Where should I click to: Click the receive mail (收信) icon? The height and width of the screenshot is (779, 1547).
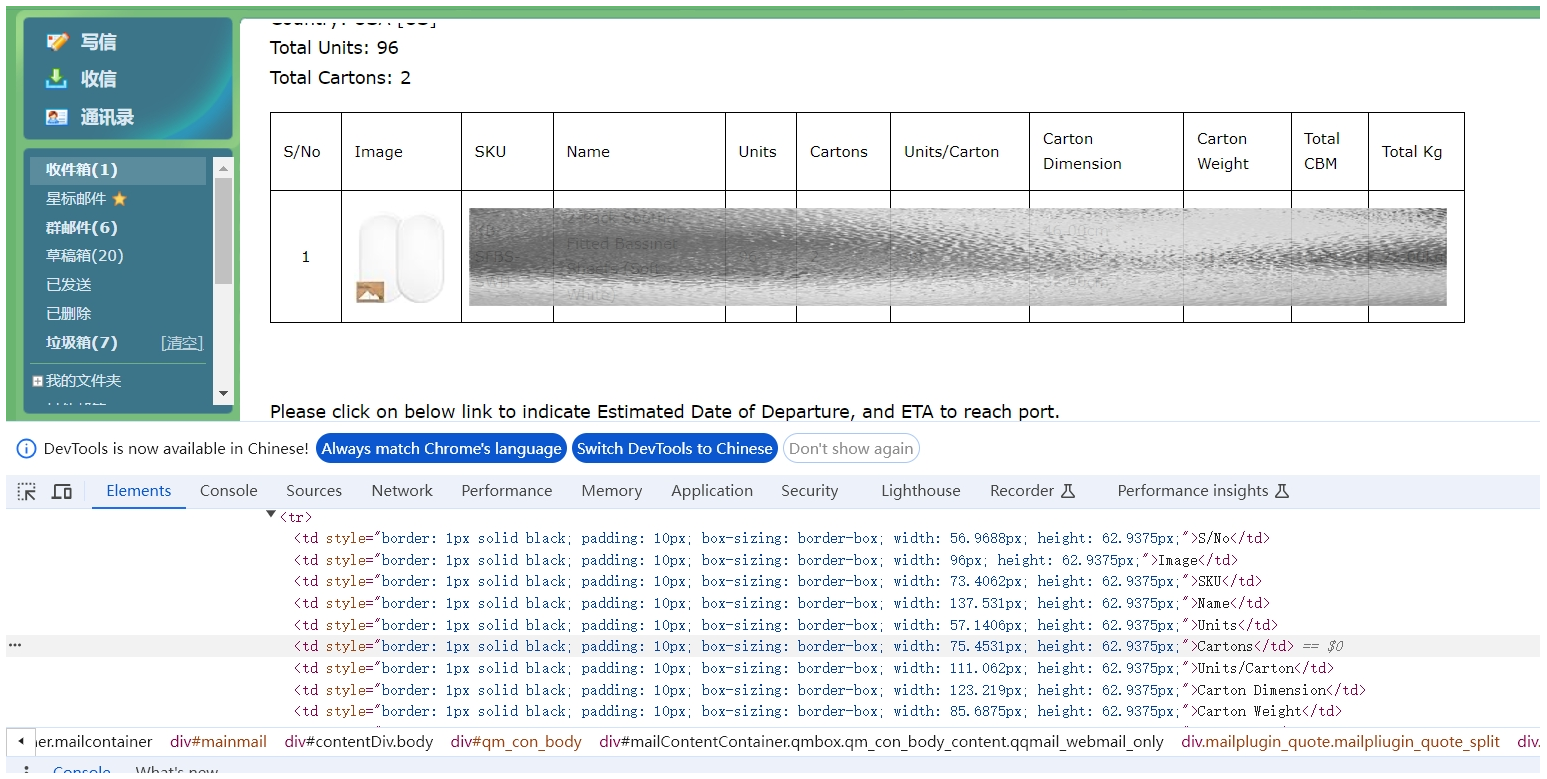pos(57,79)
